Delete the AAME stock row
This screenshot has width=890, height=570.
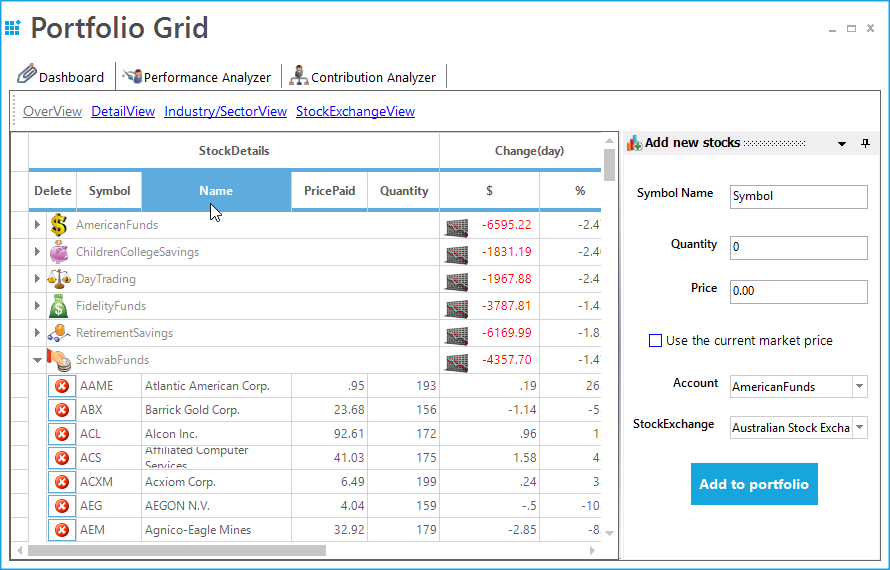tap(62, 386)
